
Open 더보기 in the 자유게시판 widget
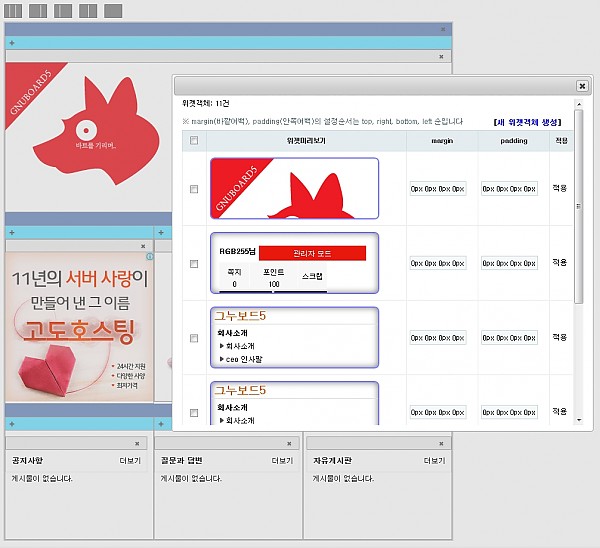click(x=434, y=461)
